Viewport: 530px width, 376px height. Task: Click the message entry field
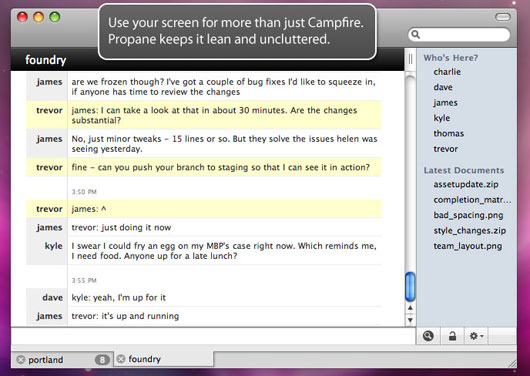click(x=213, y=335)
